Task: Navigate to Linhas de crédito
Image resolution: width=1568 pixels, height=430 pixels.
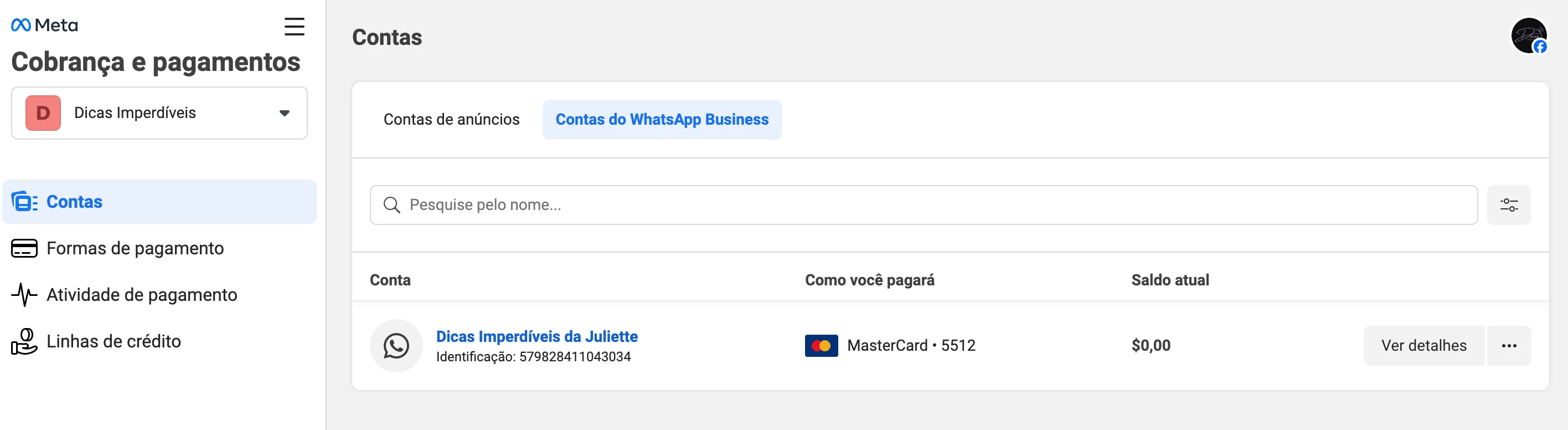Action: (x=114, y=341)
